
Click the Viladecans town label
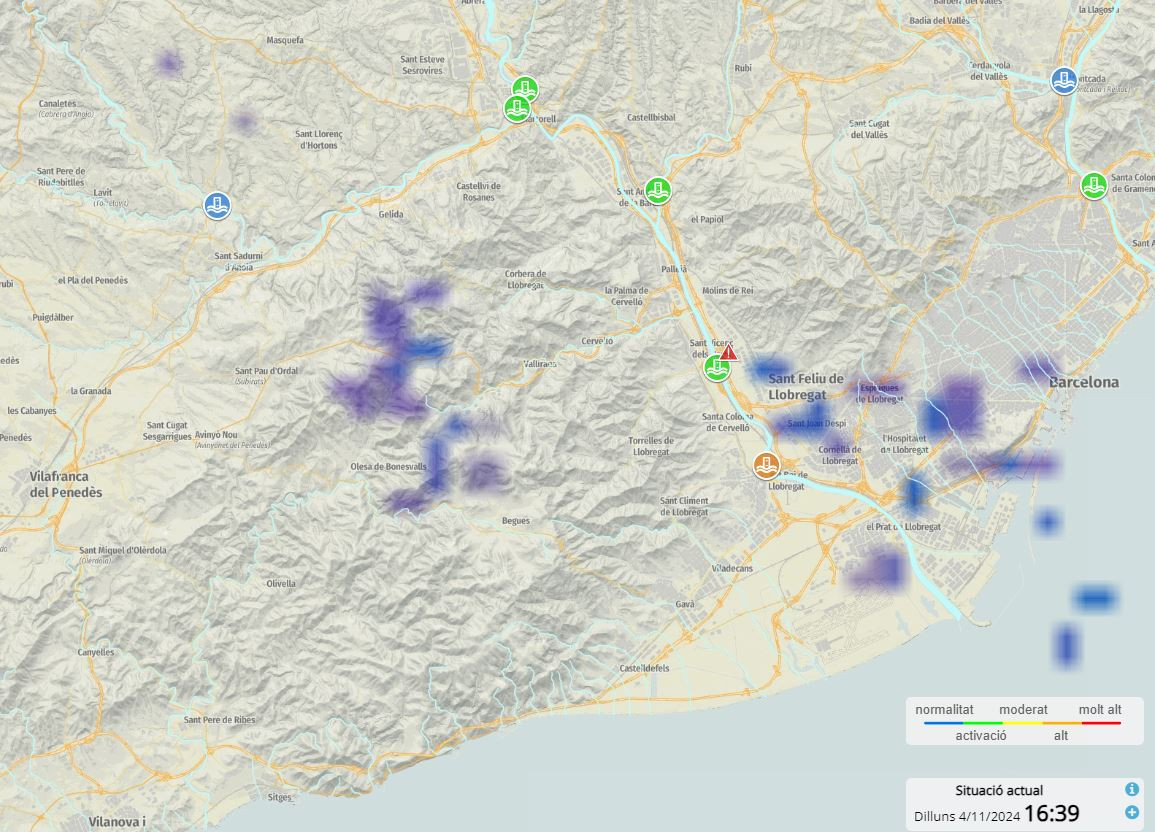732,568
